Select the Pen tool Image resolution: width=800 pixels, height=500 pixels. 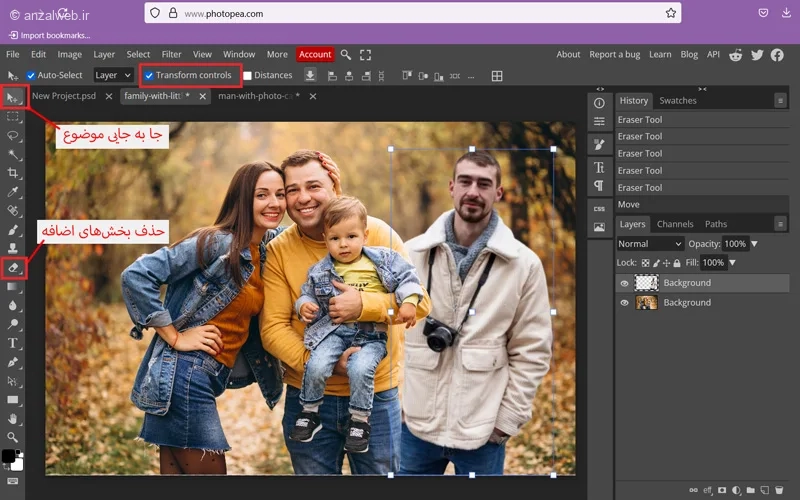pyautogui.click(x=13, y=362)
